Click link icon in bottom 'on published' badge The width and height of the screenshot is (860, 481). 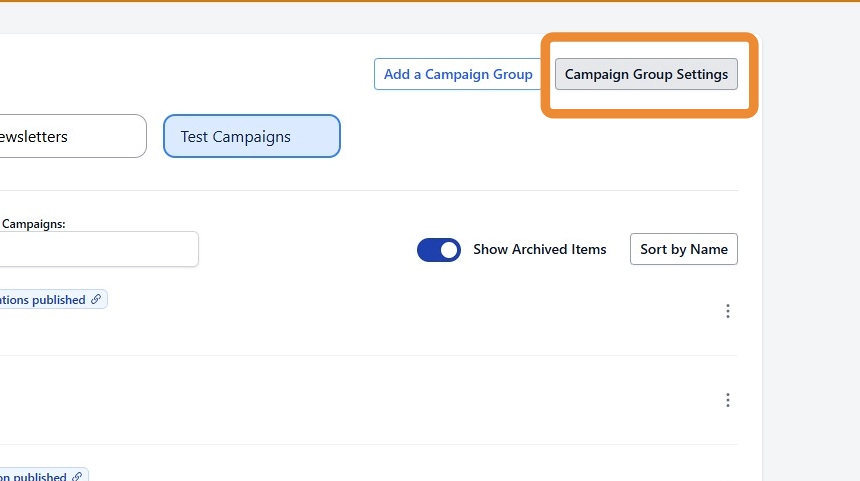[x=77, y=477]
